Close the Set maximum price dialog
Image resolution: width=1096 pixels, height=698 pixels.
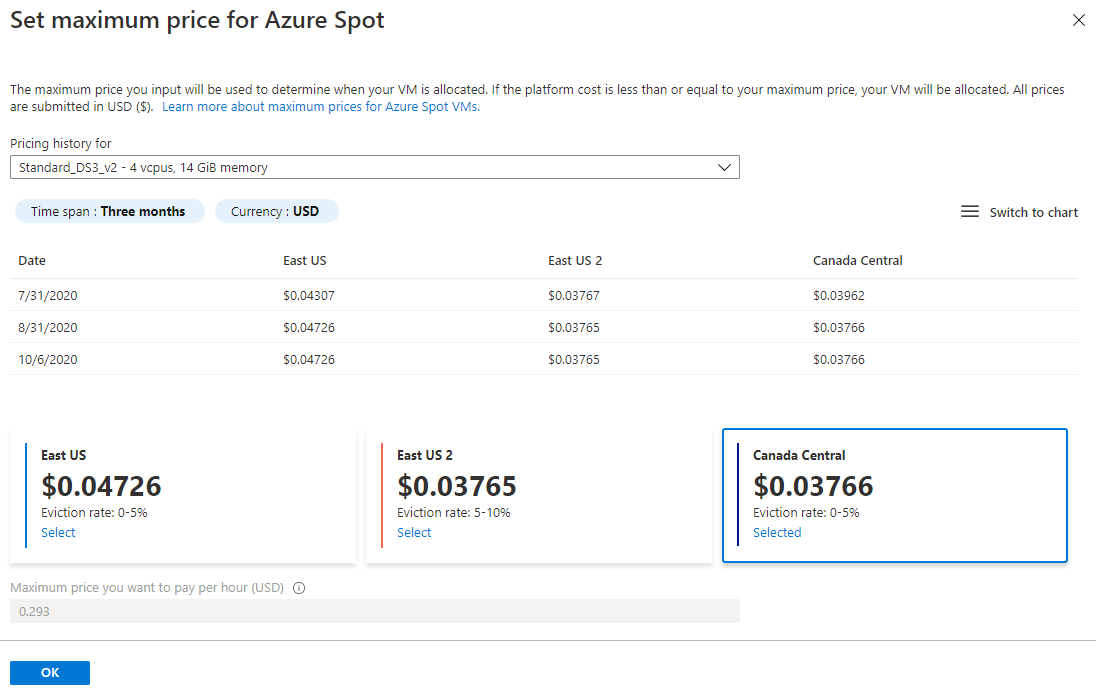(1078, 20)
